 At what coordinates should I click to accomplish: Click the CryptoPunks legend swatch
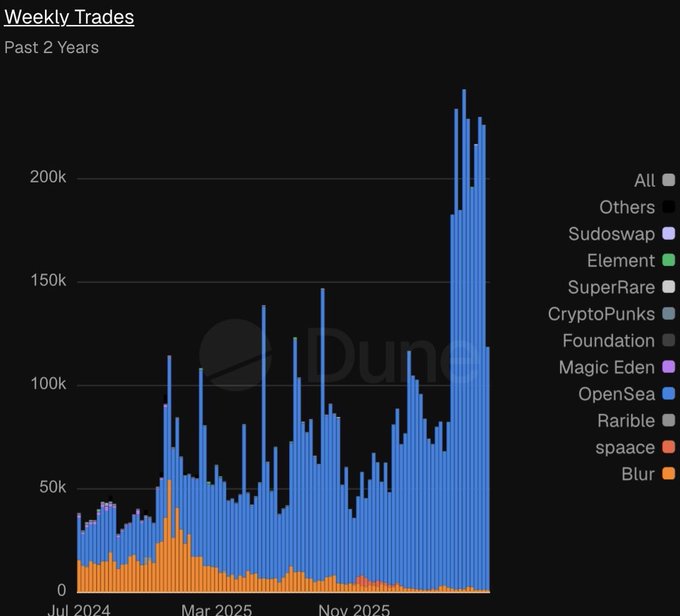(669, 314)
